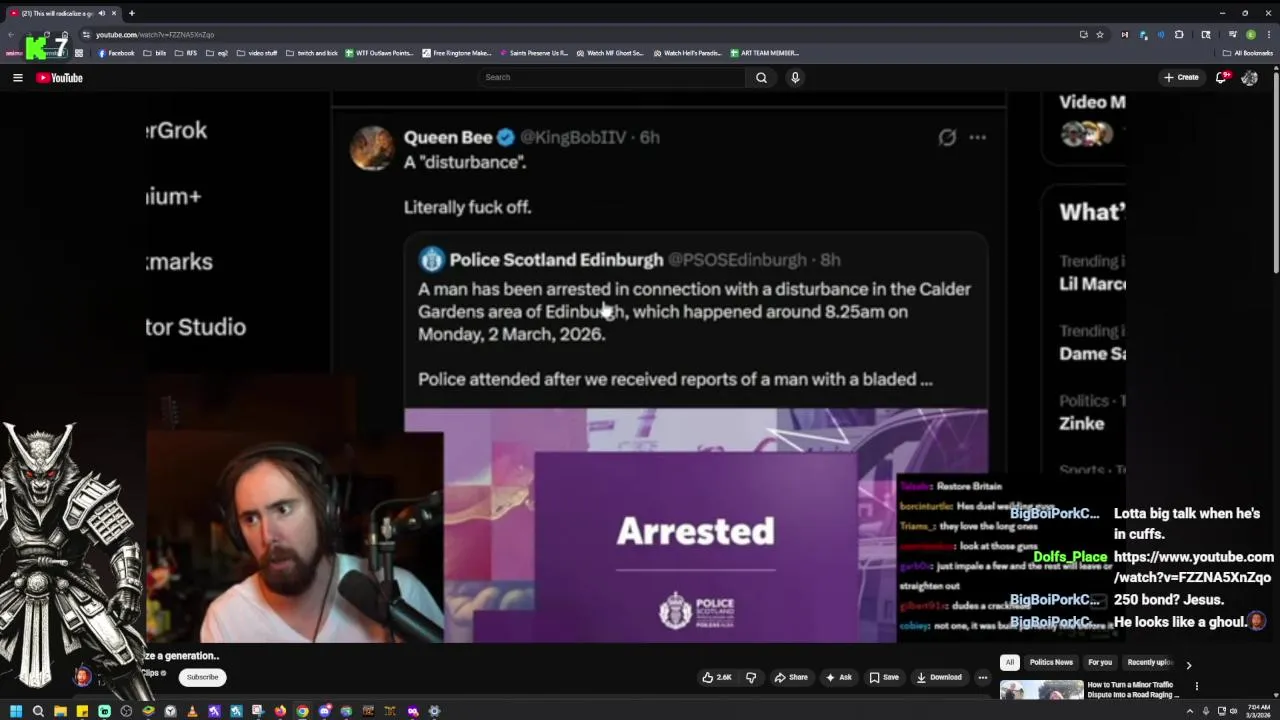This screenshot has width=1280, height=720.
Task: Open options for Minor Traffic Dispute video
Action: pos(1196,686)
